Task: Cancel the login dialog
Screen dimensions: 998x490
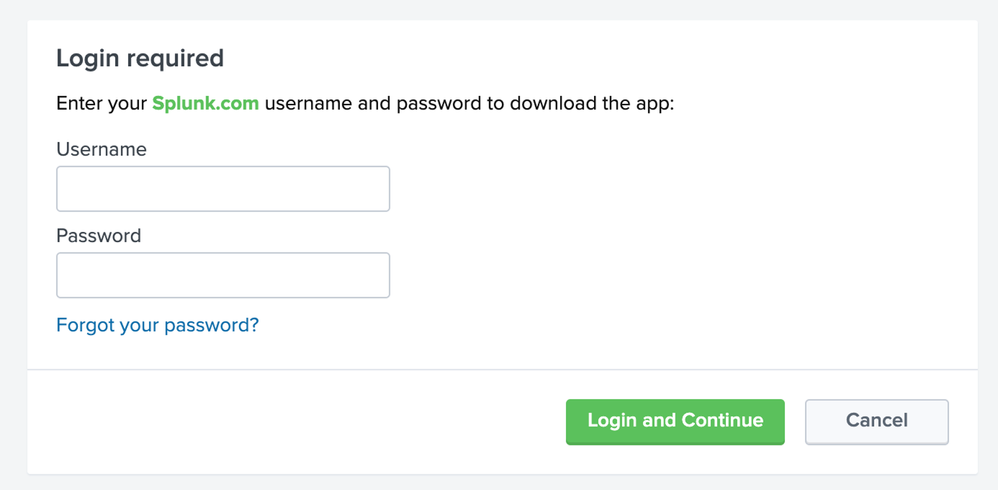Action: [x=876, y=421]
